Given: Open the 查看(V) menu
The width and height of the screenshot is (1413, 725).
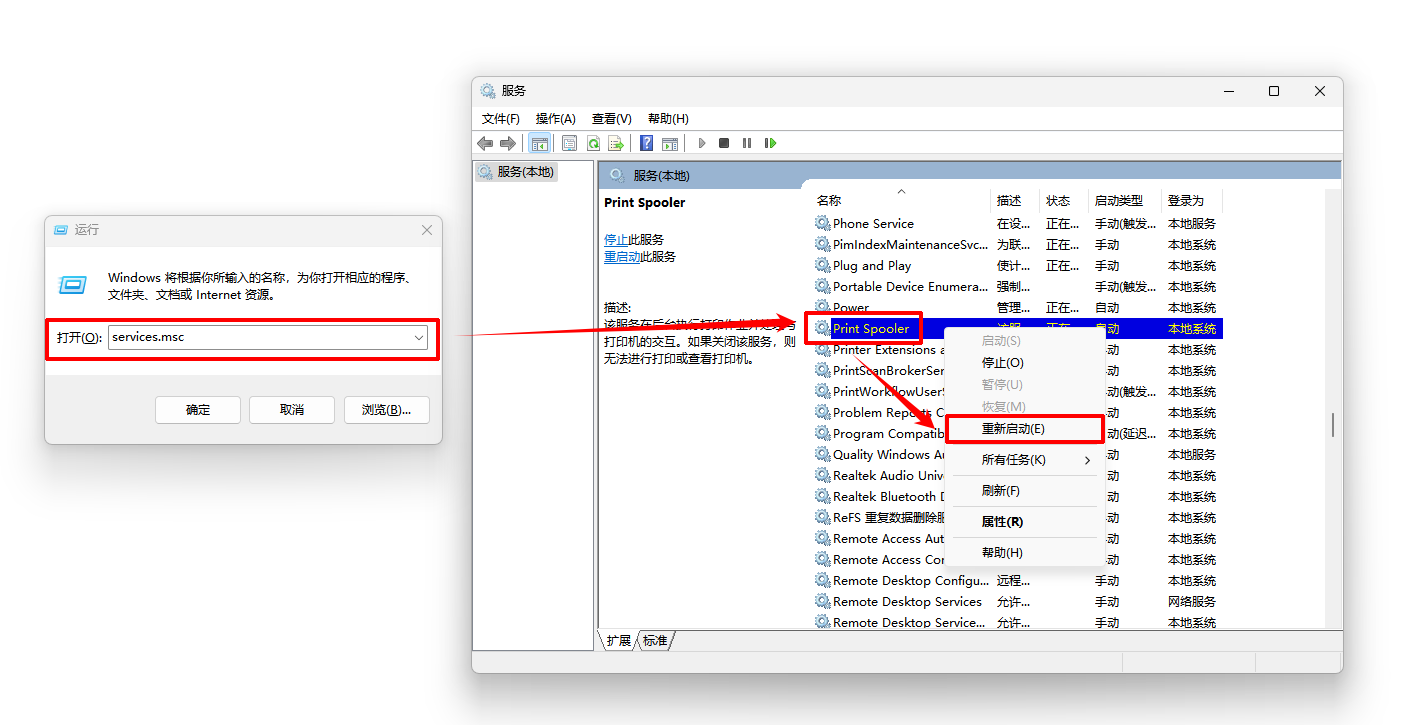Looking at the screenshot, I should coord(612,118).
